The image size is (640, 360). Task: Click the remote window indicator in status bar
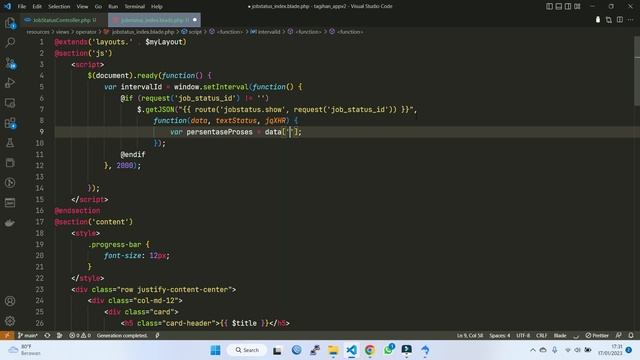click(x=7, y=336)
